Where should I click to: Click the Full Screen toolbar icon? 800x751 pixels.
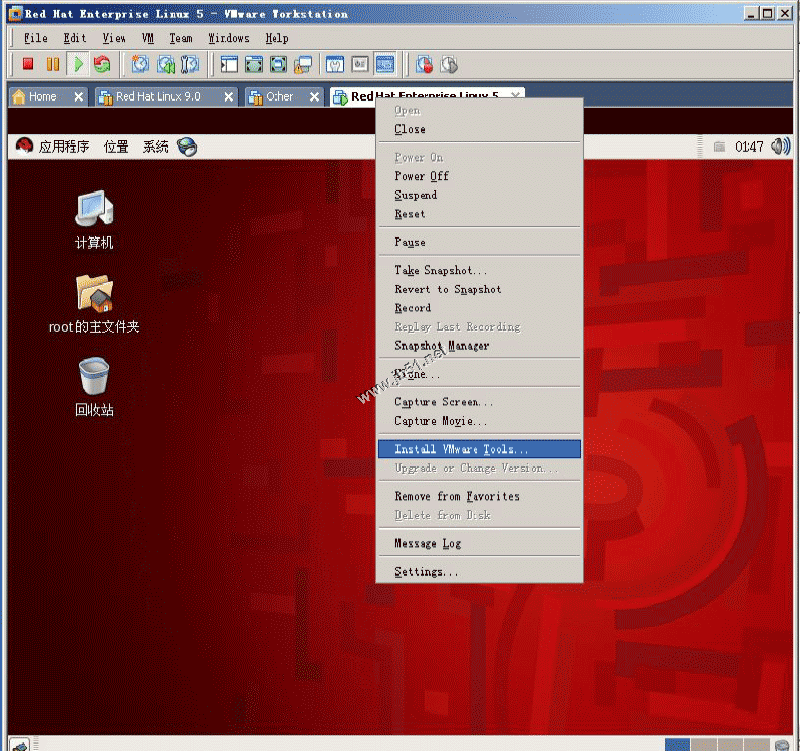pyautogui.click(x=254, y=64)
